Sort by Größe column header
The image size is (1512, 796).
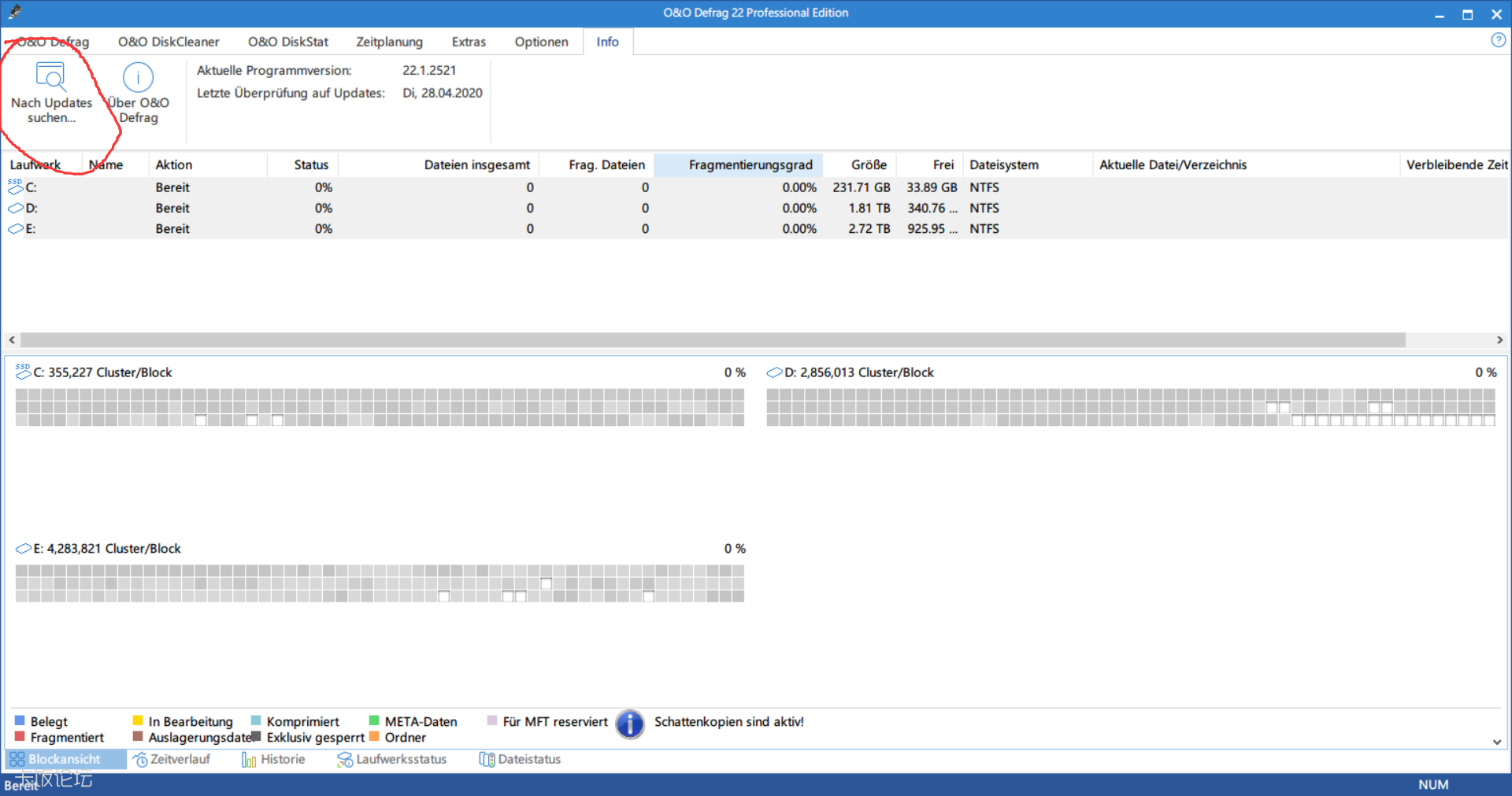tap(860, 165)
